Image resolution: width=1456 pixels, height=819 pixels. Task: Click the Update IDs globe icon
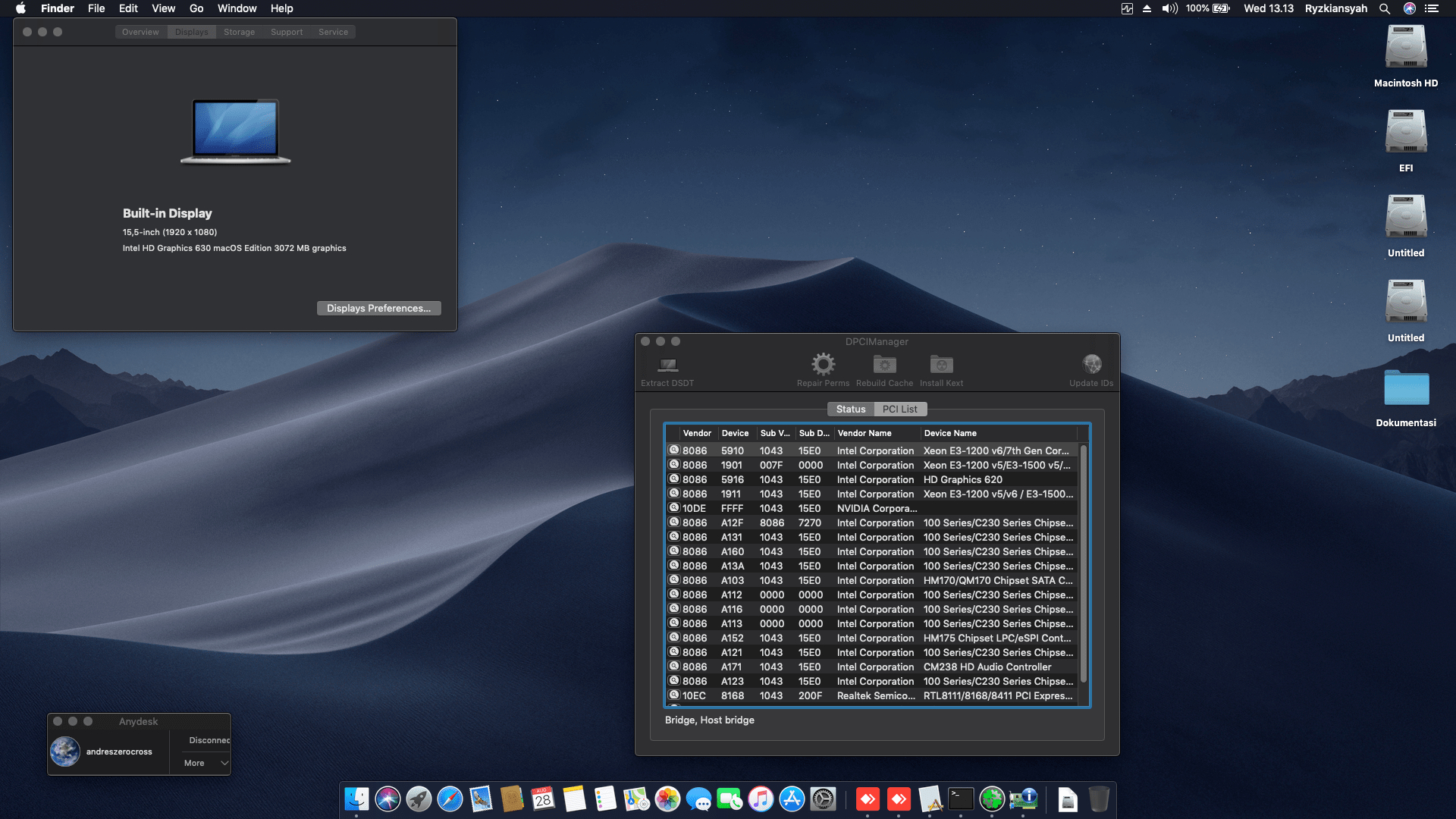(1092, 362)
